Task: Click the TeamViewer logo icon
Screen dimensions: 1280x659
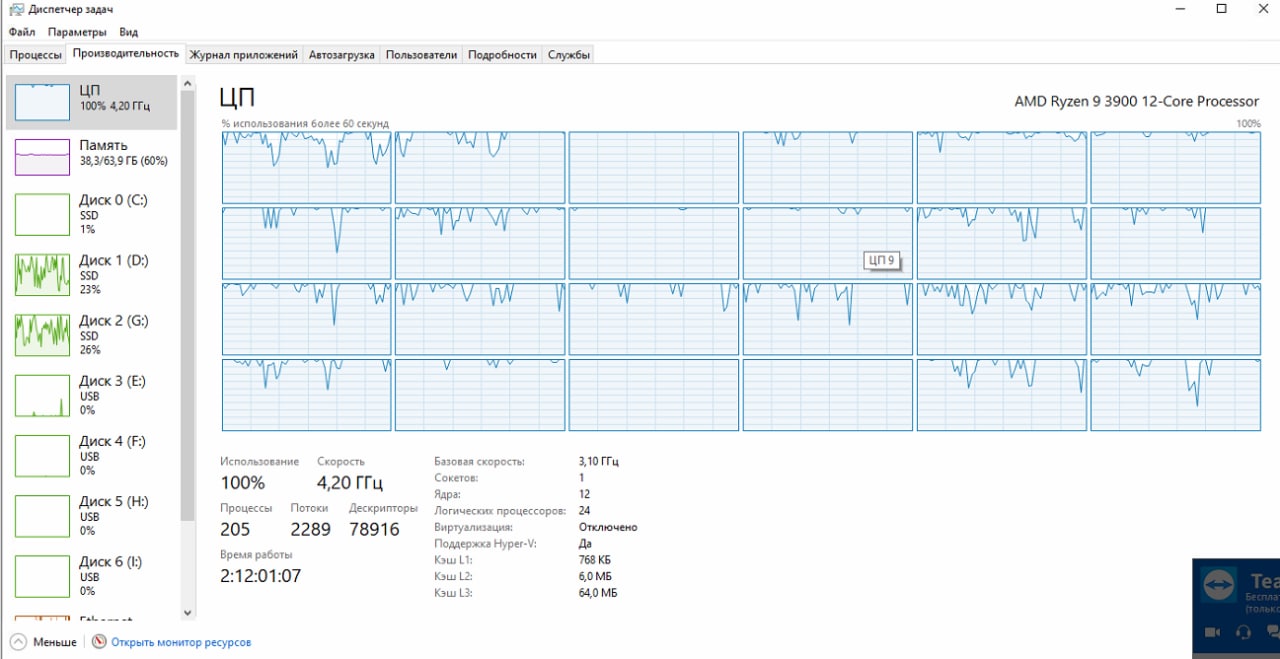Action: 1218,585
